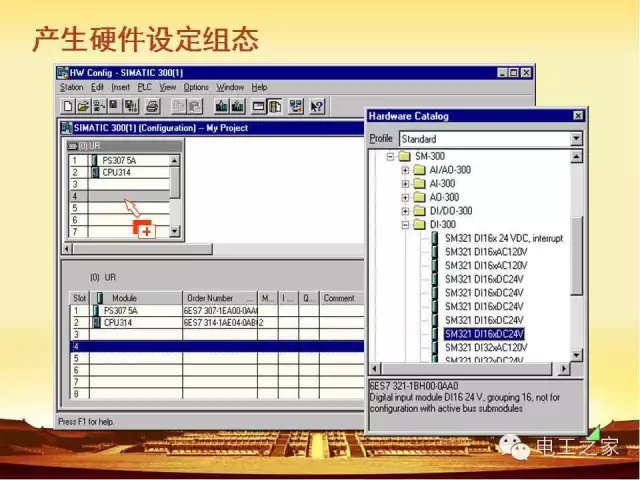Select empty slot 4 in the rack
This screenshot has width=640, height=480.
[x=122, y=196]
